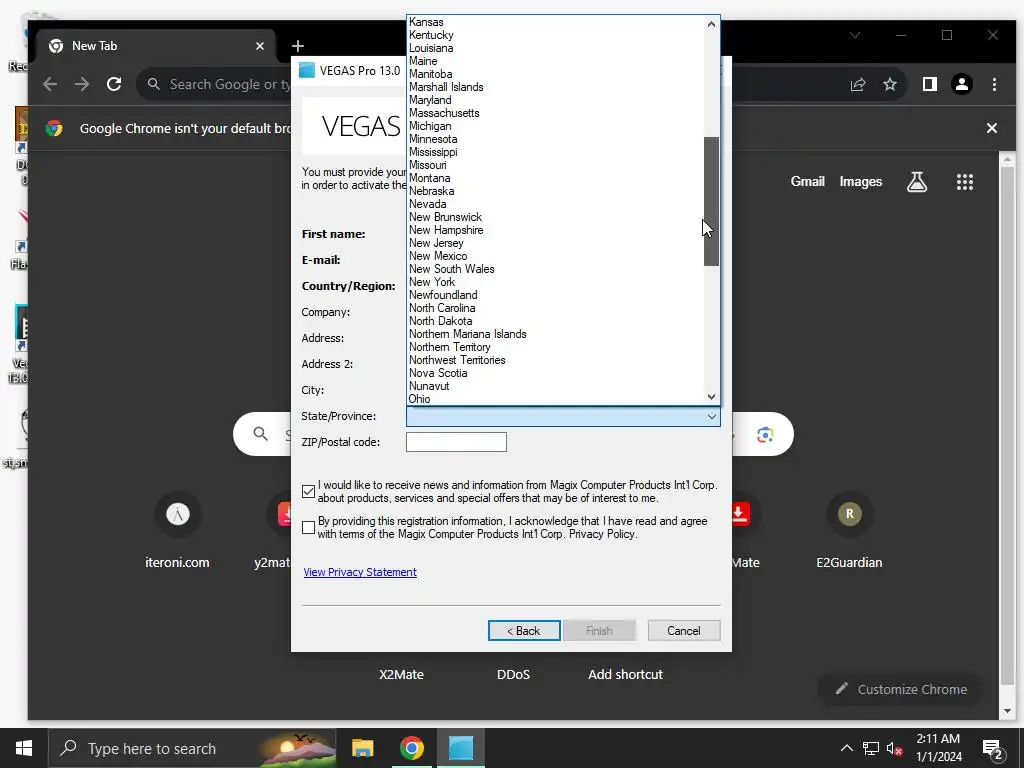The image size is (1024, 768).
Task: Click Chrome reload page icon
Action: pos(114,84)
